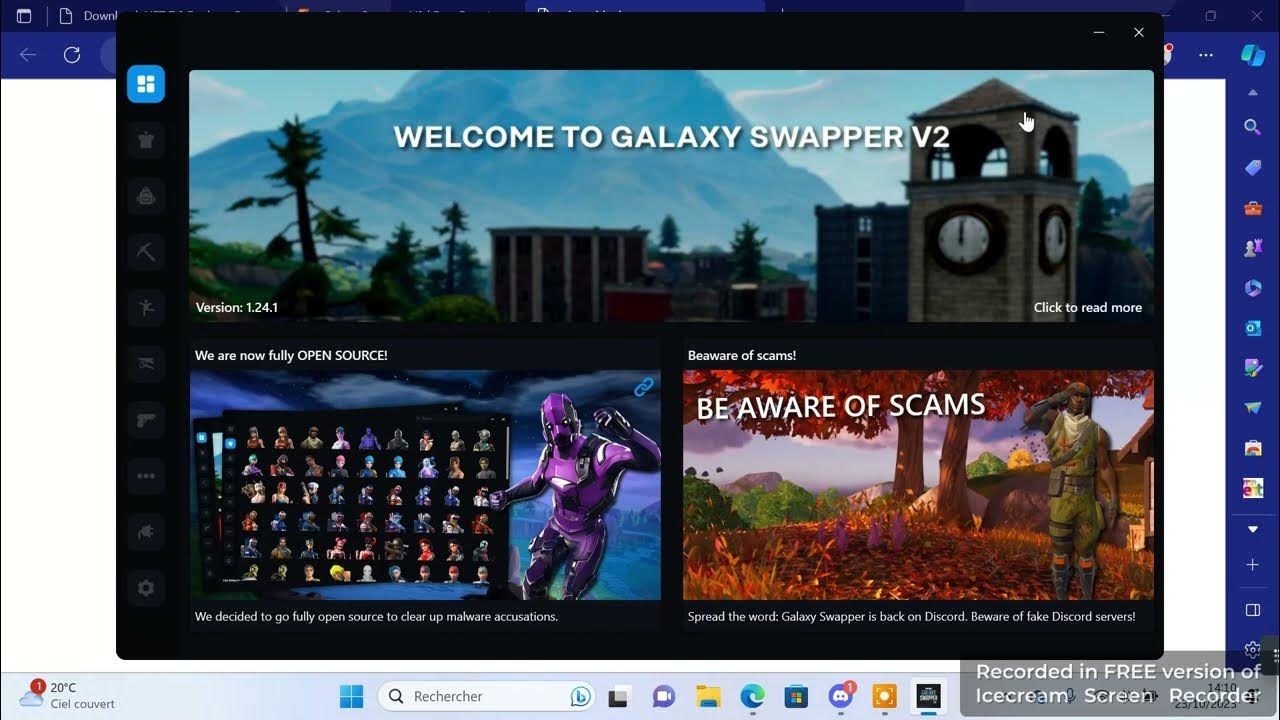Open Edge sidebar Games chess icon
The image size is (1280, 720).
[x=1252, y=248]
